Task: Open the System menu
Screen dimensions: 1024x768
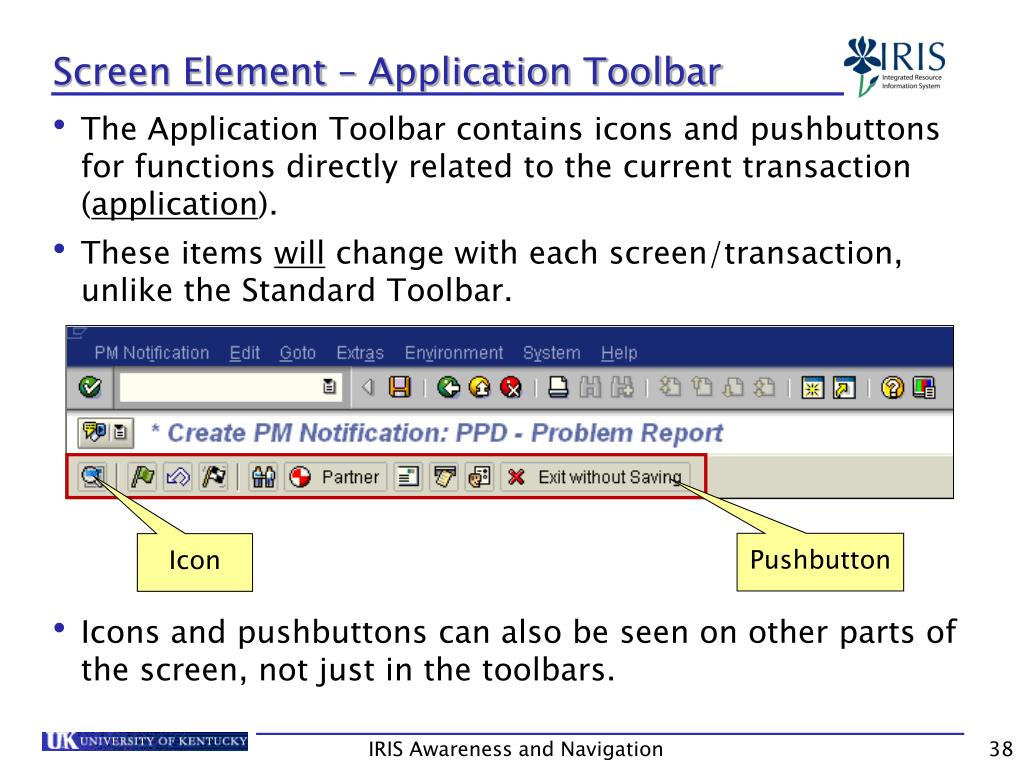Action: coord(551,353)
